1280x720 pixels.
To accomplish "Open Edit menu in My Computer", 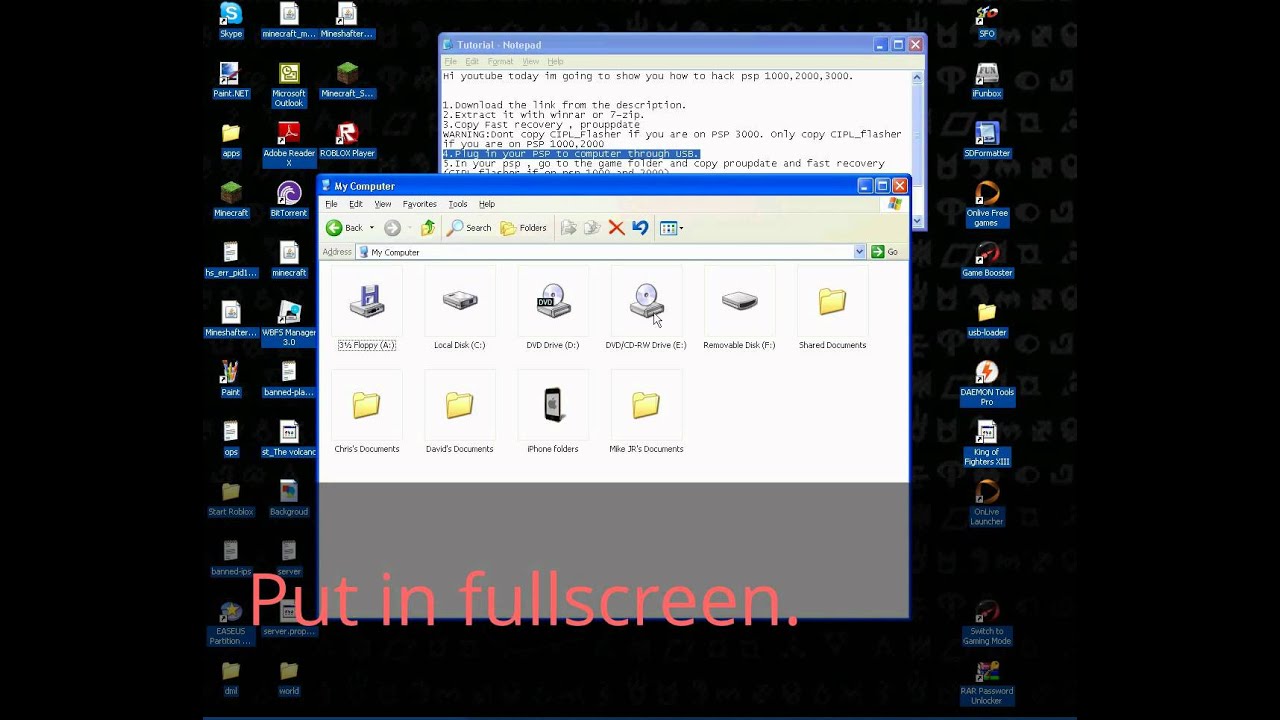I will click(355, 204).
